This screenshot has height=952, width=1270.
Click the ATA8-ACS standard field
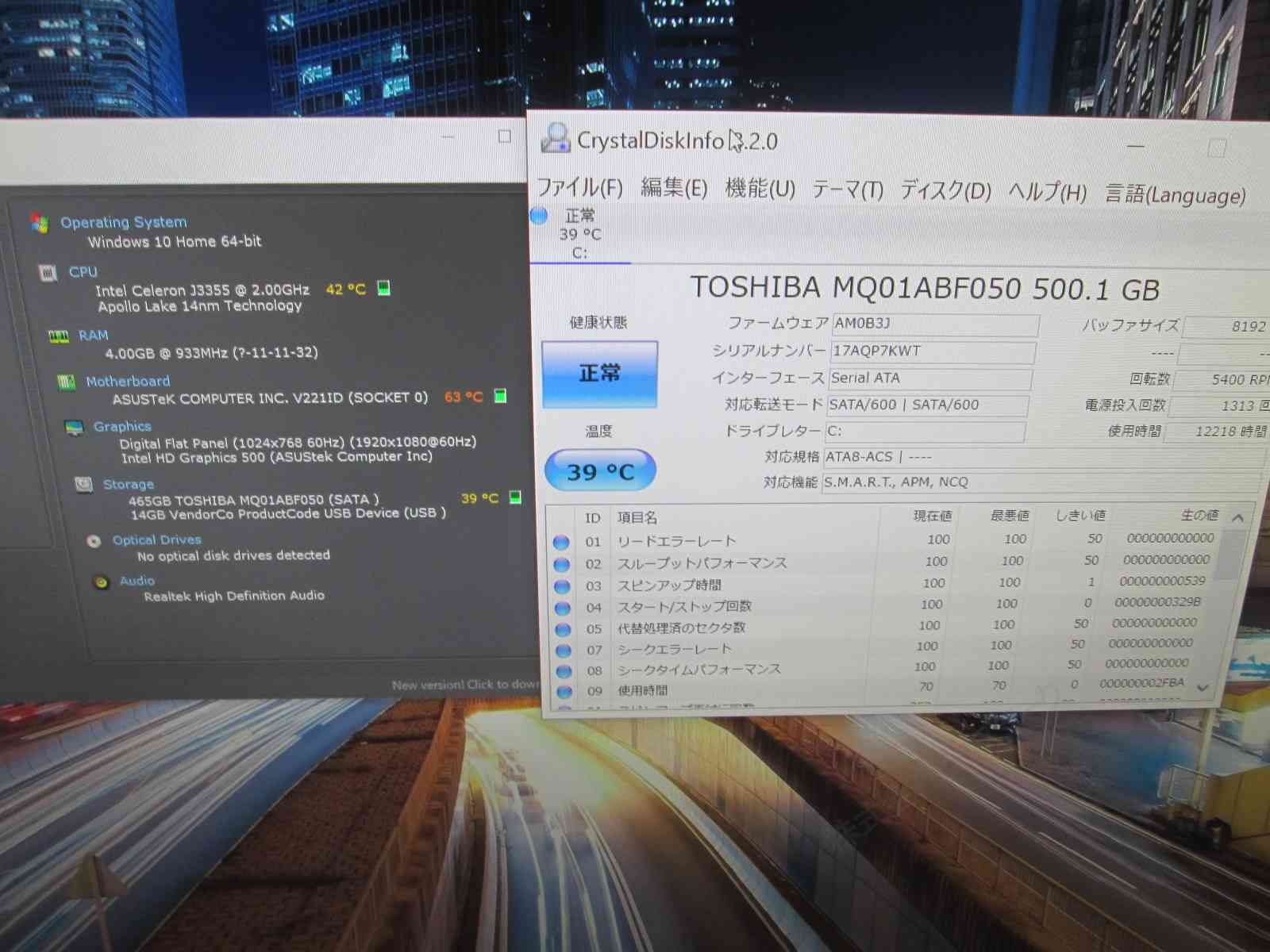coord(1045,456)
